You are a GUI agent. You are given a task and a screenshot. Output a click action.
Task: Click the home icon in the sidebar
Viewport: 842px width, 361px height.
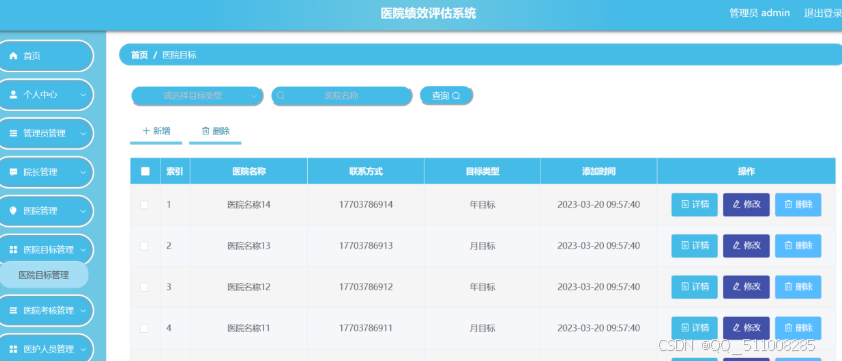point(13,56)
